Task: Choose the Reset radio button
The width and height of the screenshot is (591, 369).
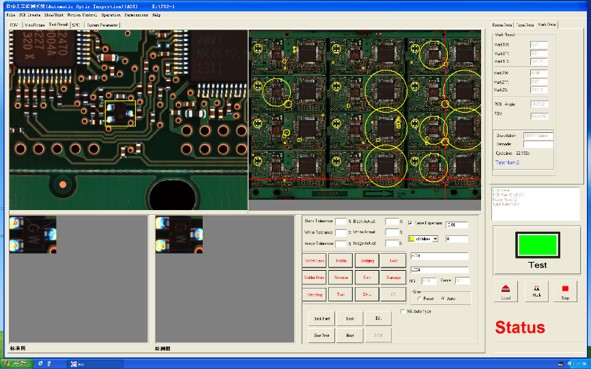Action: click(x=419, y=299)
